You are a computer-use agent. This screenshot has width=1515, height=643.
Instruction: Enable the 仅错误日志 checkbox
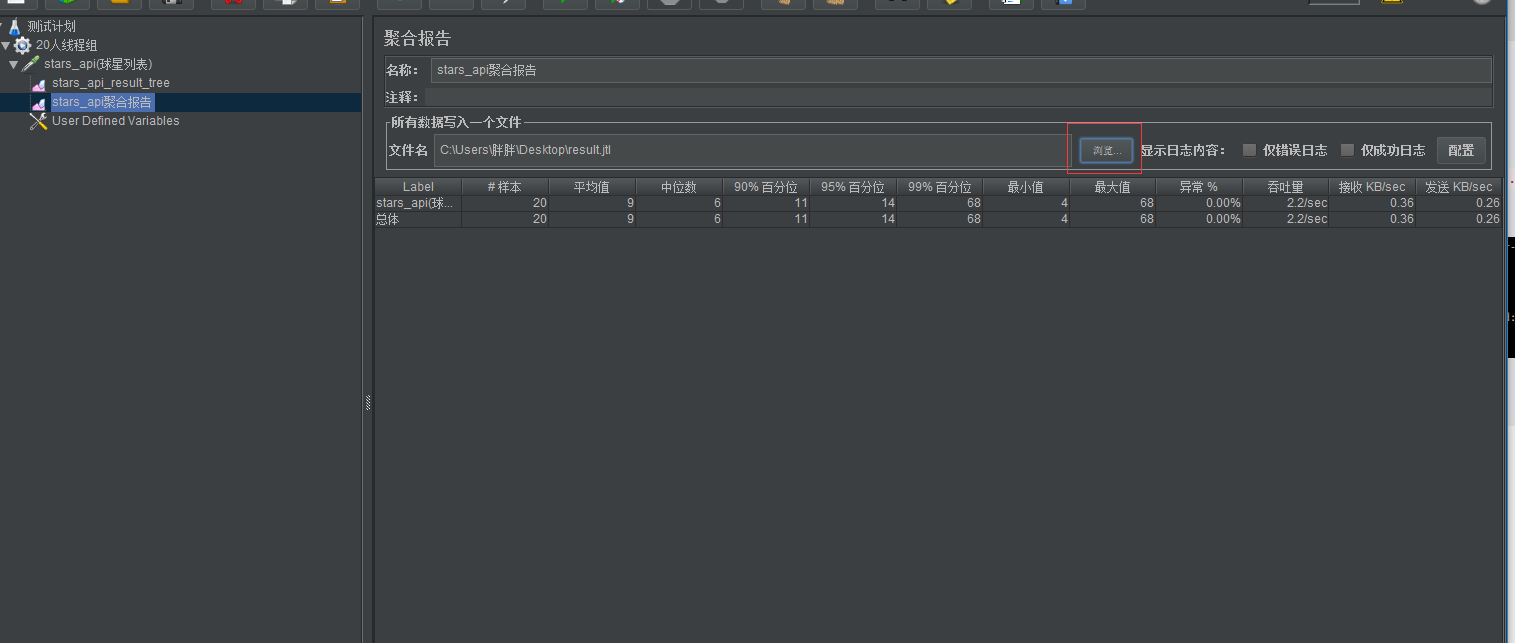pos(1249,149)
